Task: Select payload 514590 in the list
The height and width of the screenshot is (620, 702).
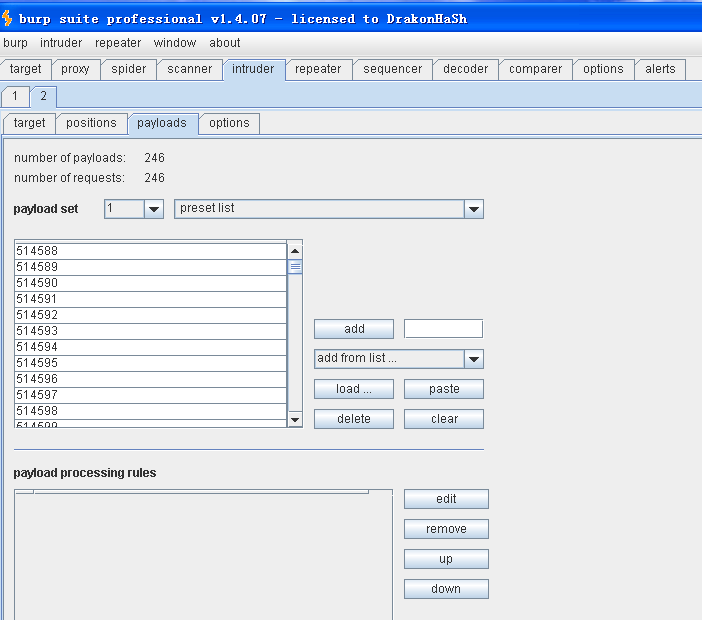Action: (x=150, y=283)
